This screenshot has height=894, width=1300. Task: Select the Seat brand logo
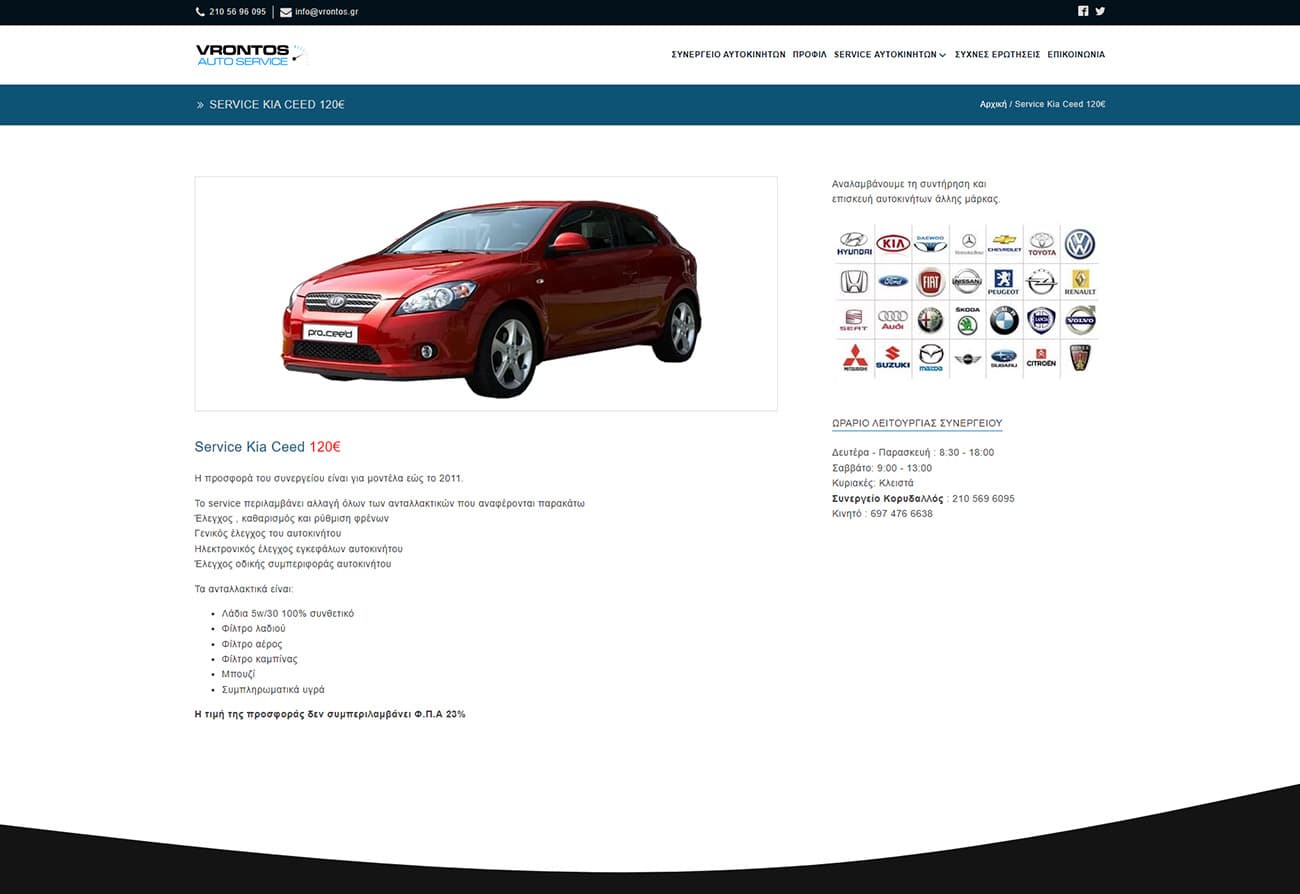point(854,321)
